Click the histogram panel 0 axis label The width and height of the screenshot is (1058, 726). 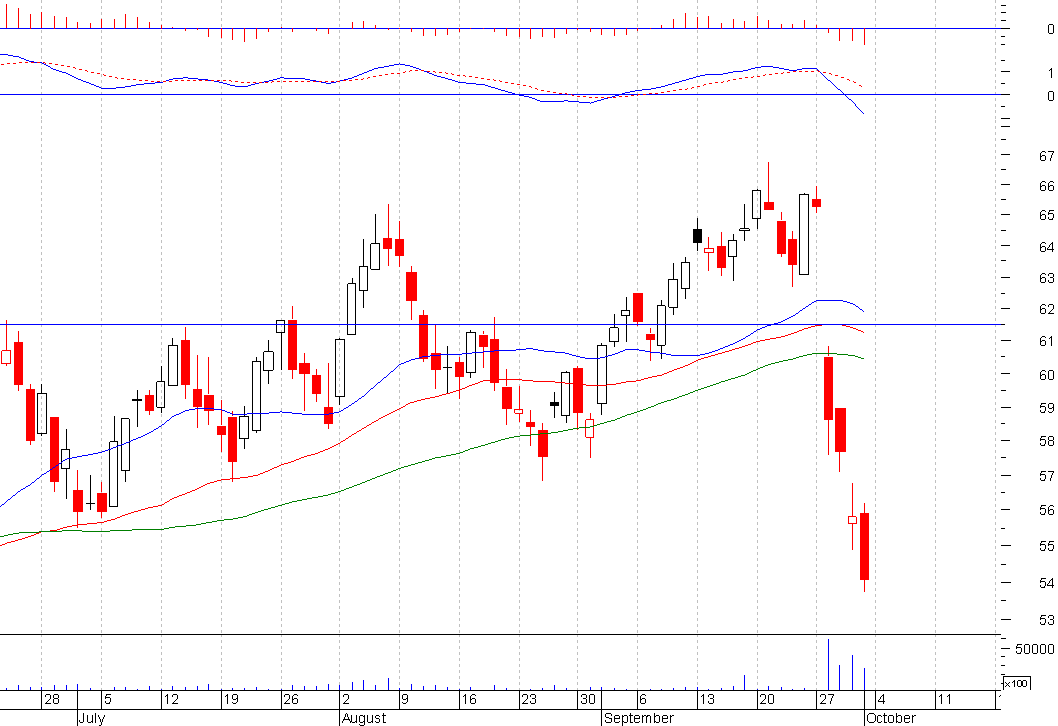1051,29
